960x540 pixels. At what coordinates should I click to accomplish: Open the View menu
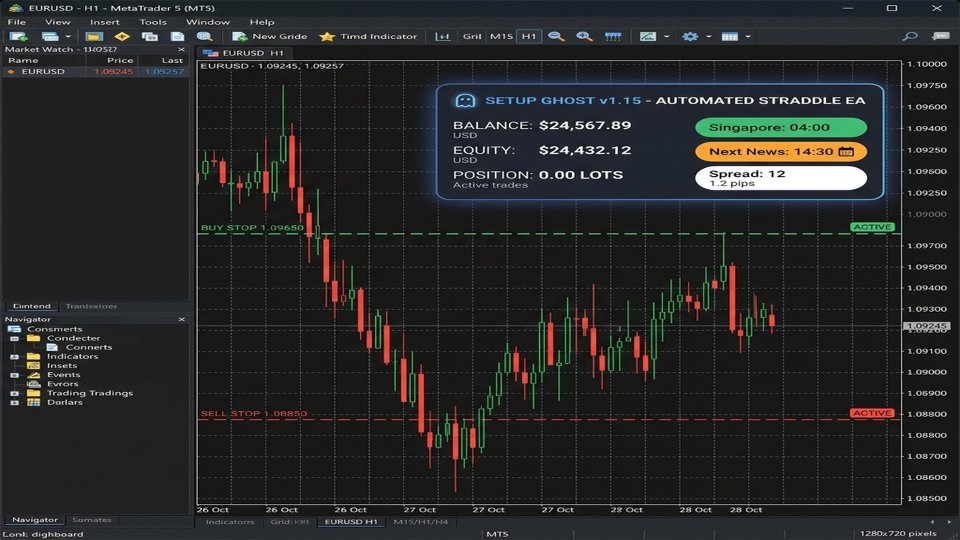pyautogui.click(x=58, y=22)
